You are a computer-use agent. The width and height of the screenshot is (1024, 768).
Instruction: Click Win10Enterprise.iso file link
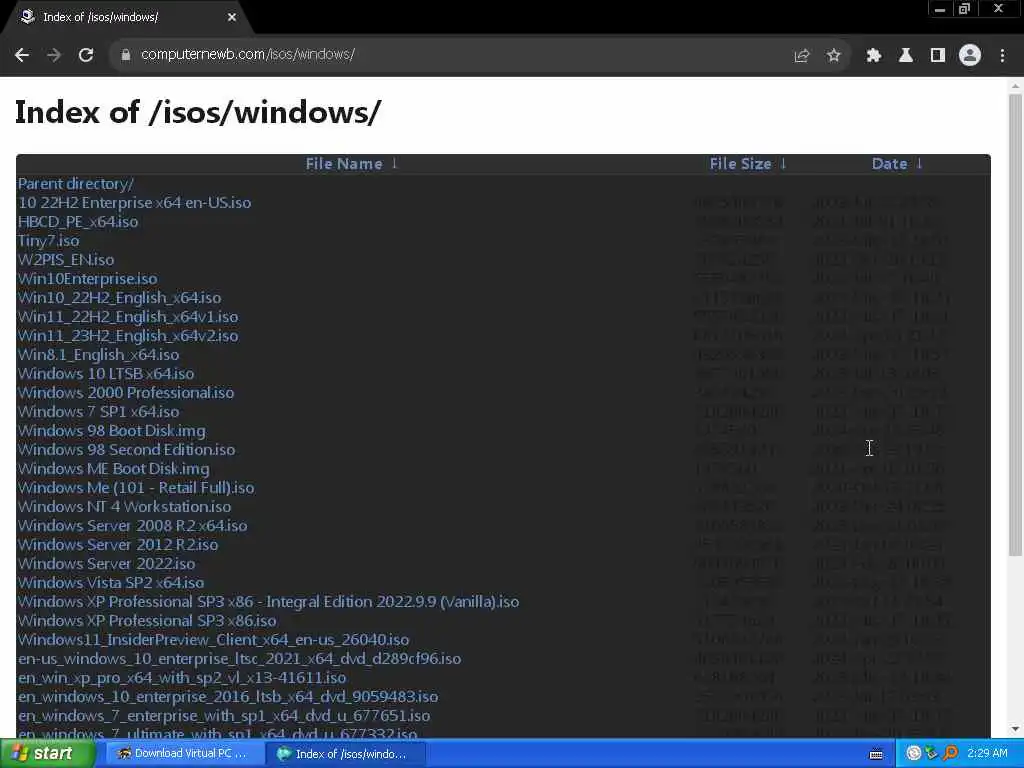[x=88, y=279]
